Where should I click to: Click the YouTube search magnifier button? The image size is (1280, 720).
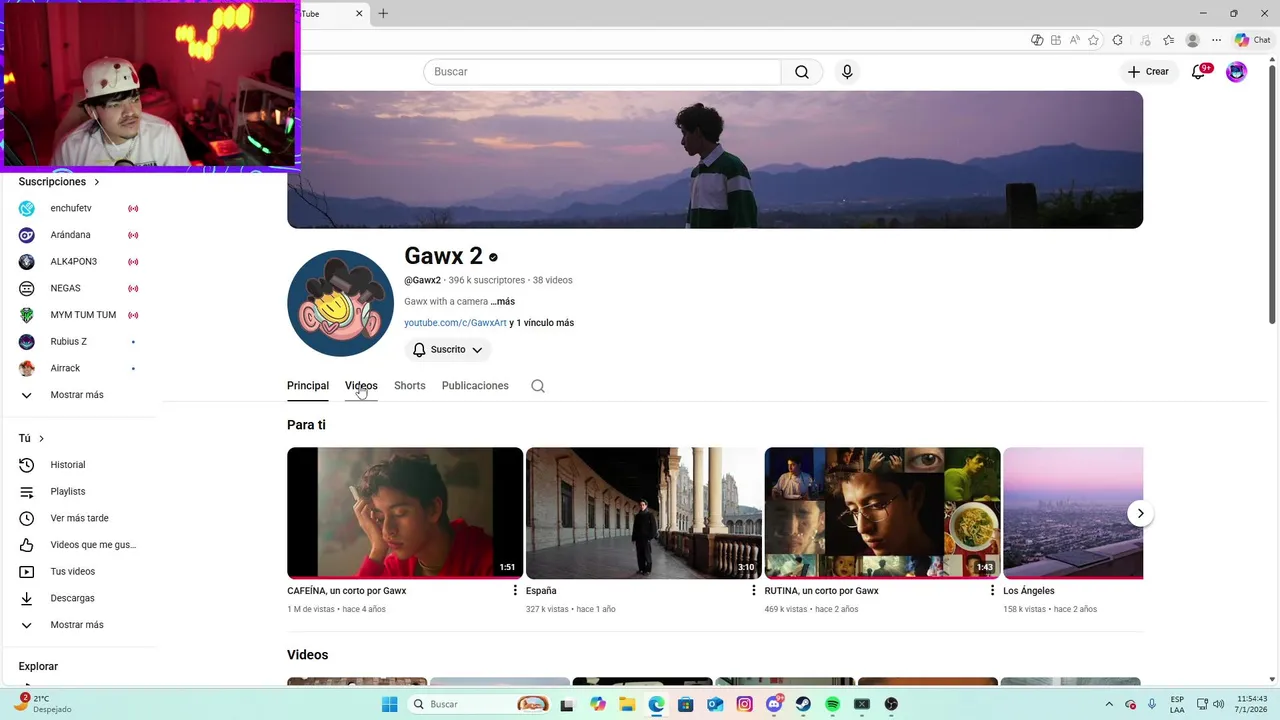[x=802, y=72]
